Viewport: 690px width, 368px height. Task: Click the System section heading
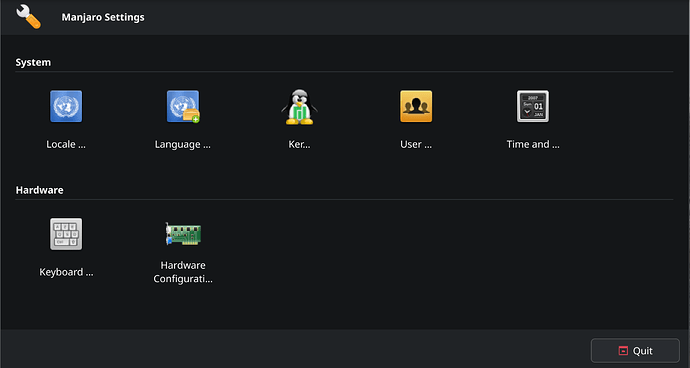click(x=33, y=63)
